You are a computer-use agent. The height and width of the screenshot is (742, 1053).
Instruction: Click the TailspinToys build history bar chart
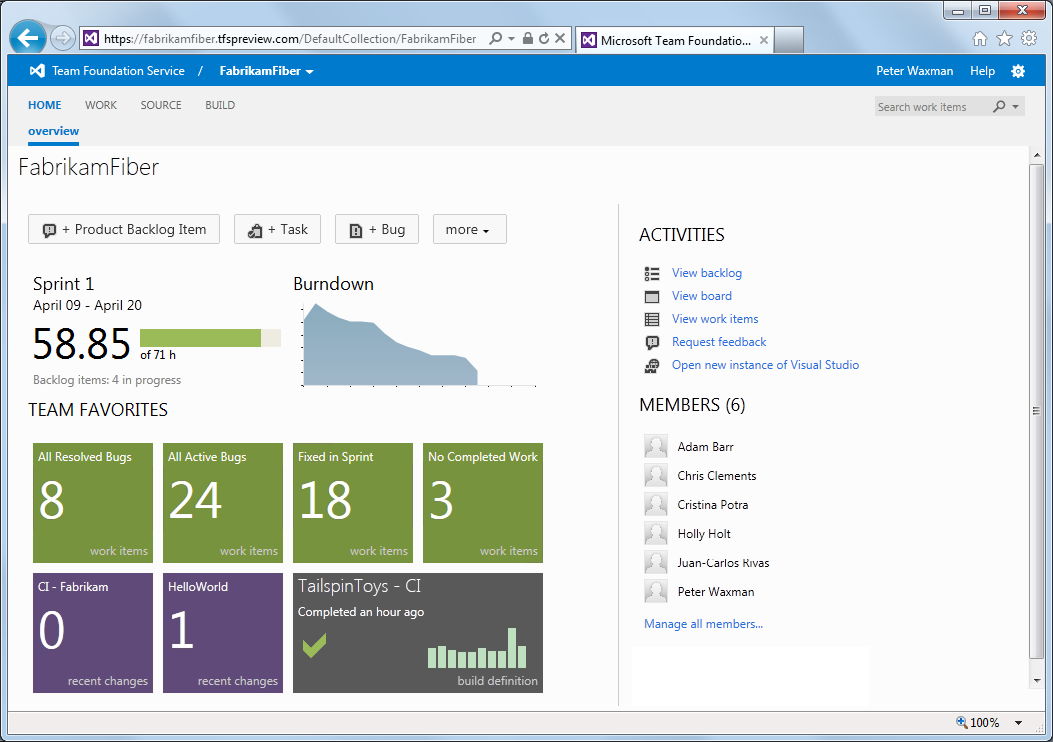[477, 648]
